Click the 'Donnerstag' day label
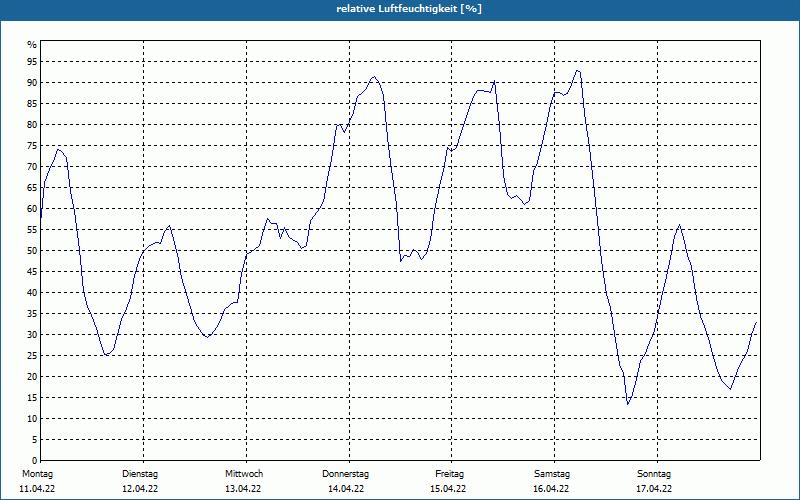 point(345,474)
